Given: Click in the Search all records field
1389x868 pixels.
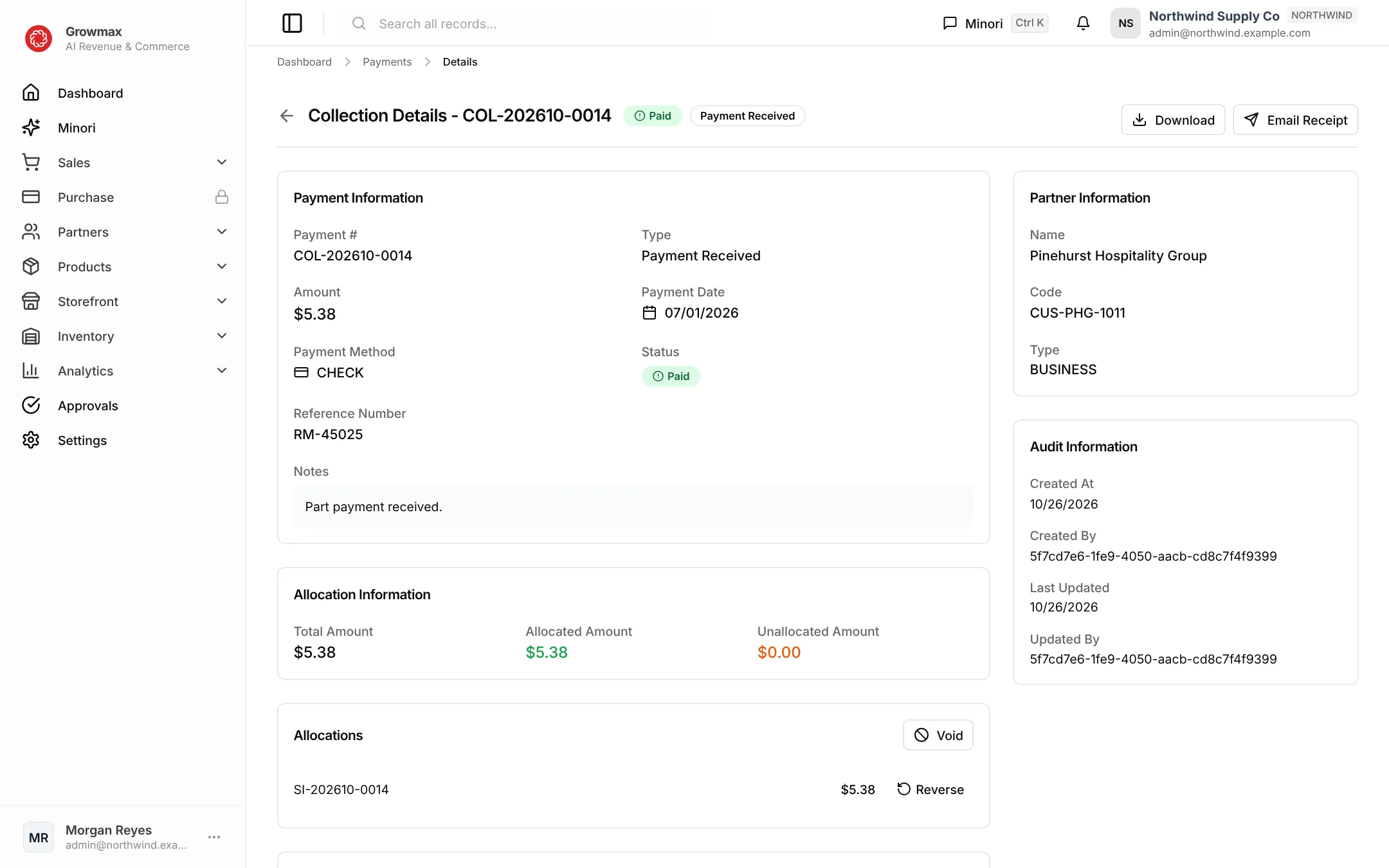Looking at the screenshot, I should click(x=525, y=24).
